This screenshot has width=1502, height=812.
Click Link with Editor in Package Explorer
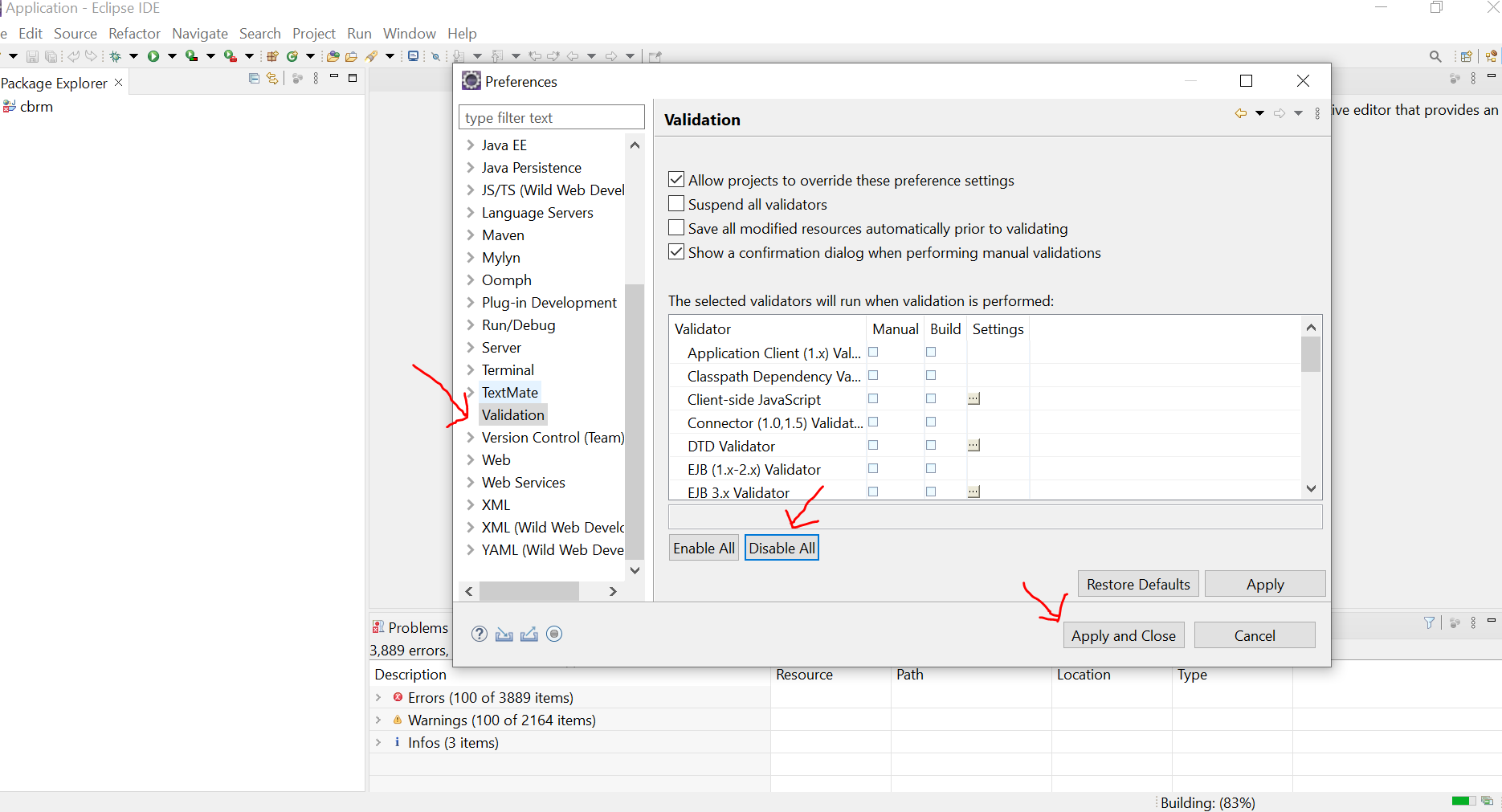coord(272,78)
